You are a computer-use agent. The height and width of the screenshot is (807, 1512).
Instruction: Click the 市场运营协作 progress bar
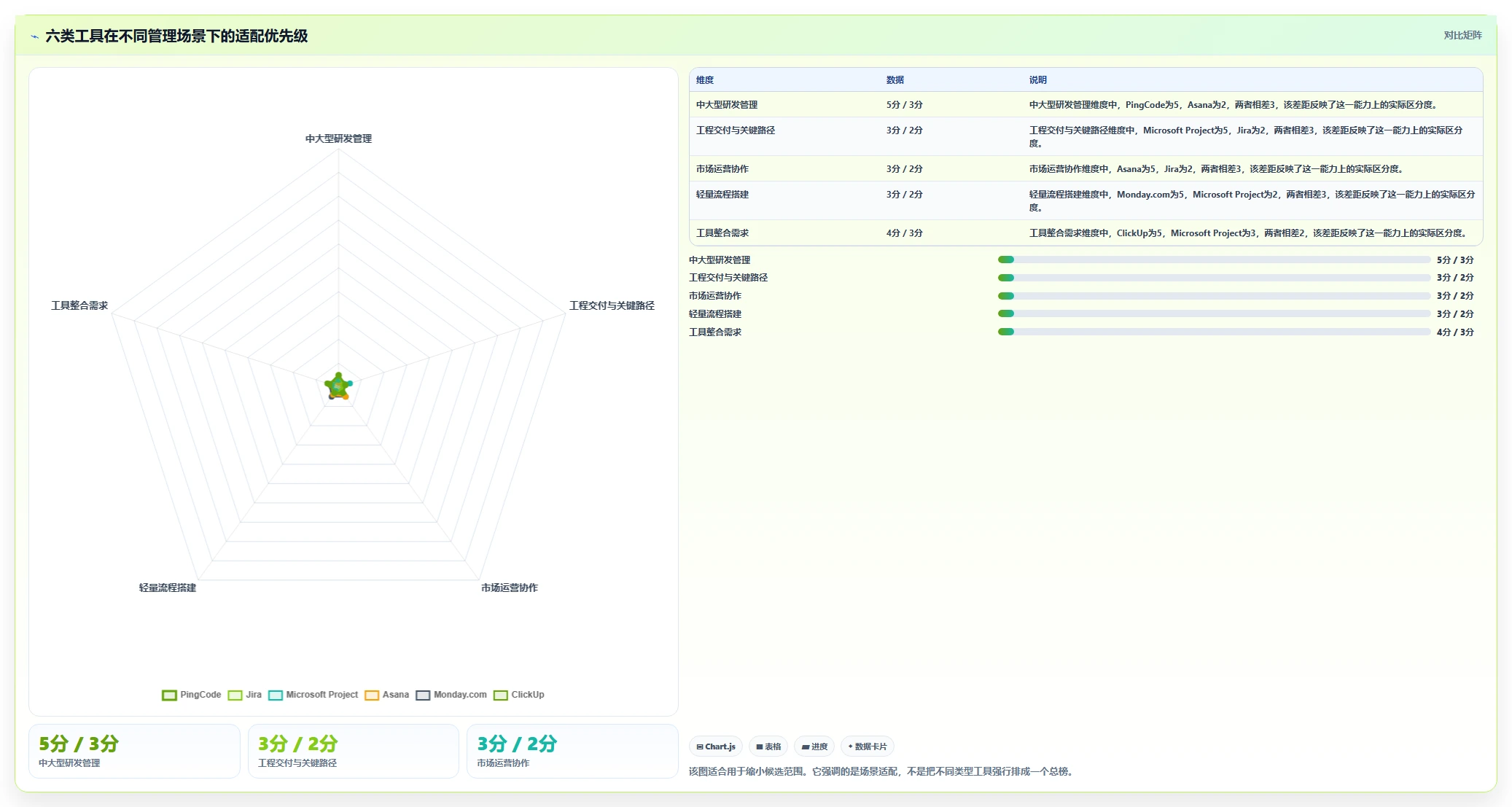pos(1214,296)
